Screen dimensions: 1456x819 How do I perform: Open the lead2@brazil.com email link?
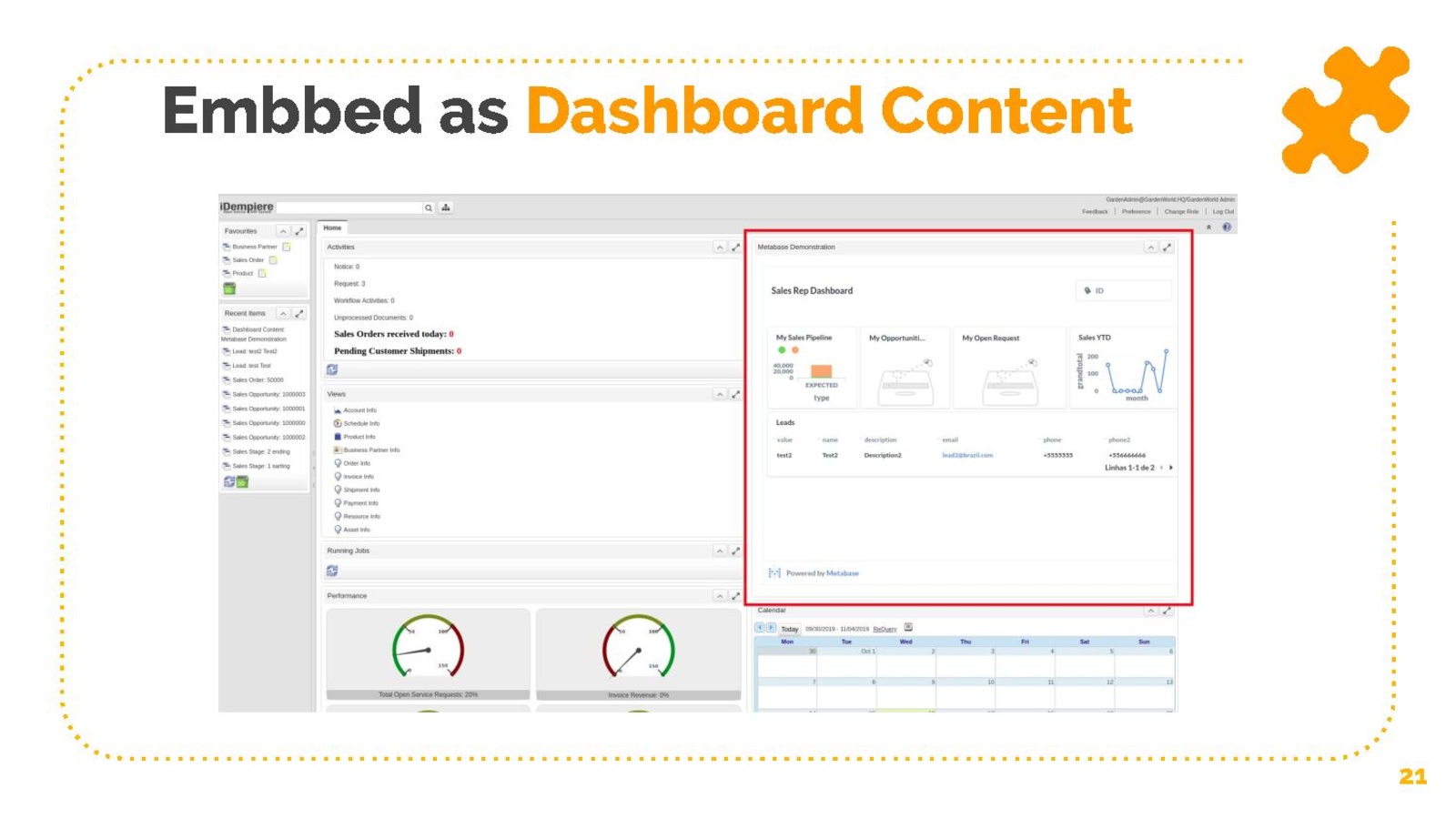click(966, 455)
